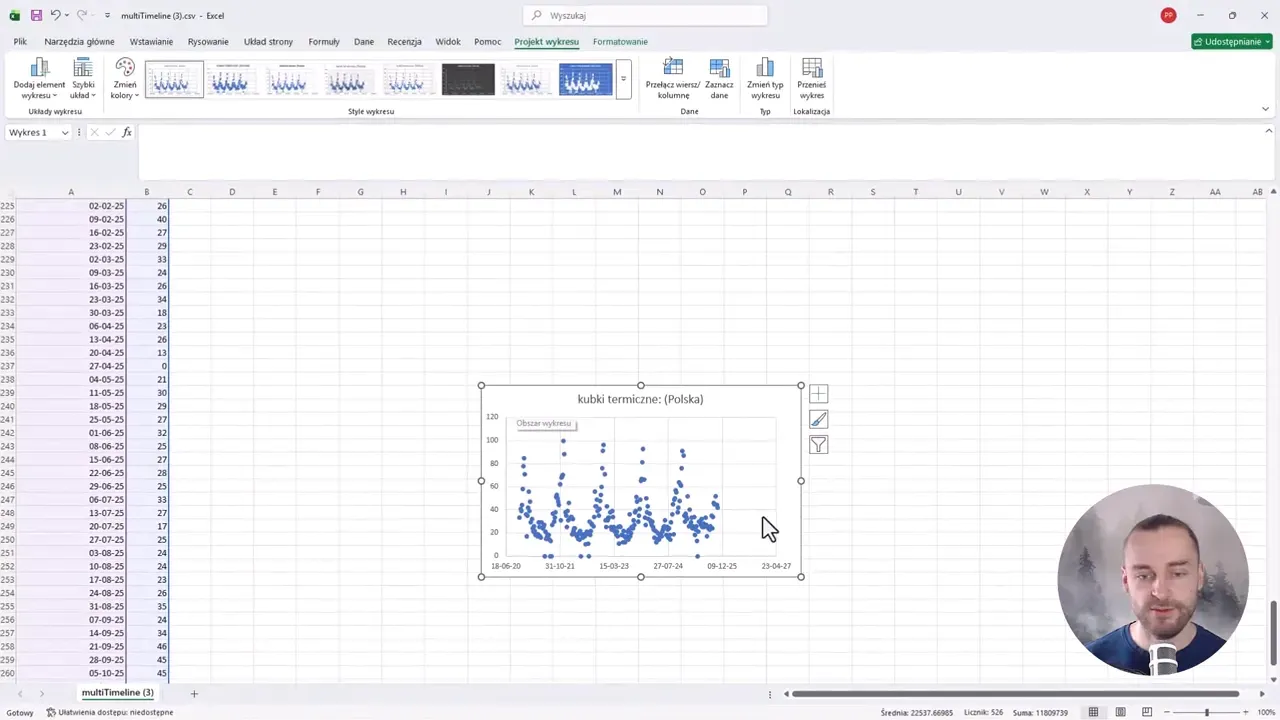Open the Wstawianie ribbon tab
This screenshot has height=720, width=1280.
coord(151,42)
